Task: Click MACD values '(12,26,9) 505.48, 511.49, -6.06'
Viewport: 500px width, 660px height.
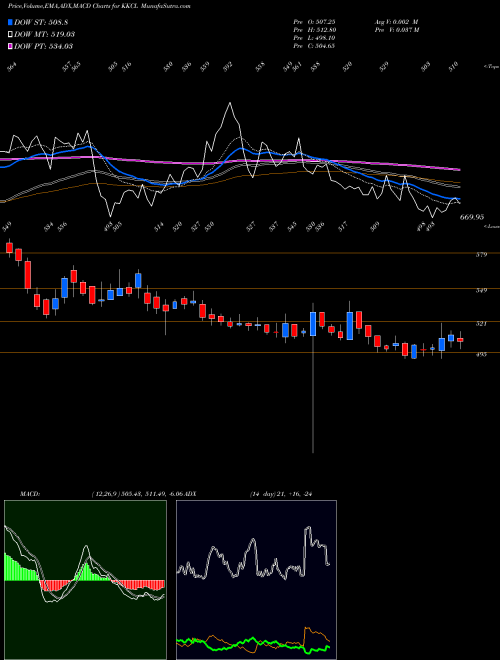Action: coord(137,493)
